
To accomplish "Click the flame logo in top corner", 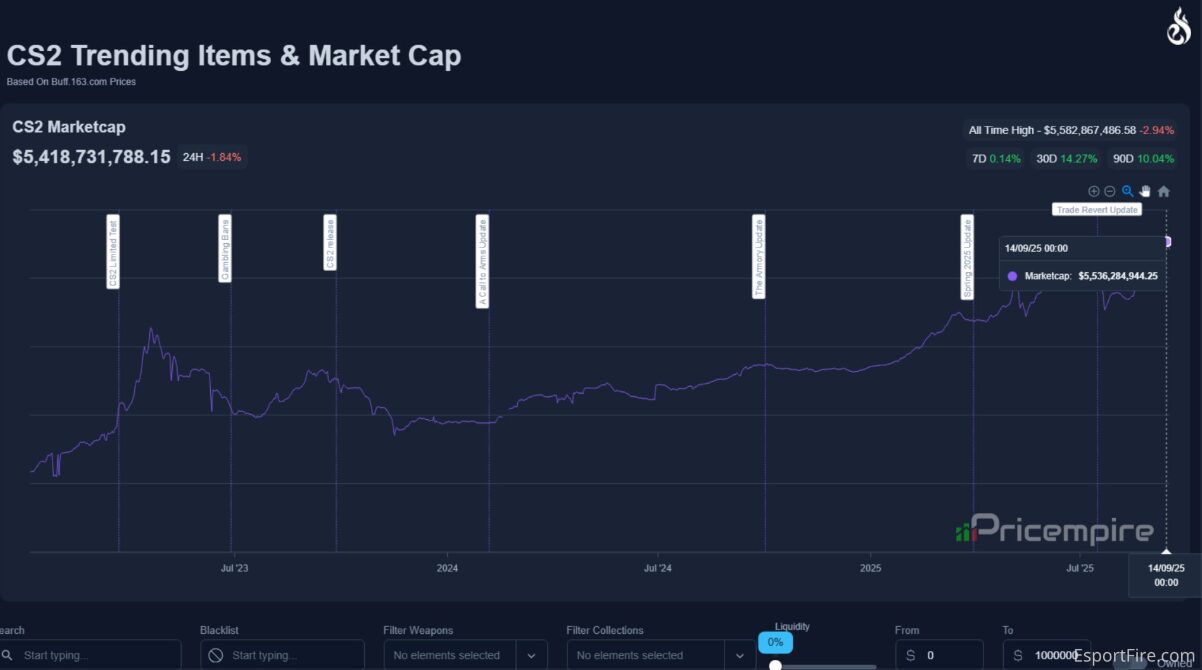I will (1178, 26).
